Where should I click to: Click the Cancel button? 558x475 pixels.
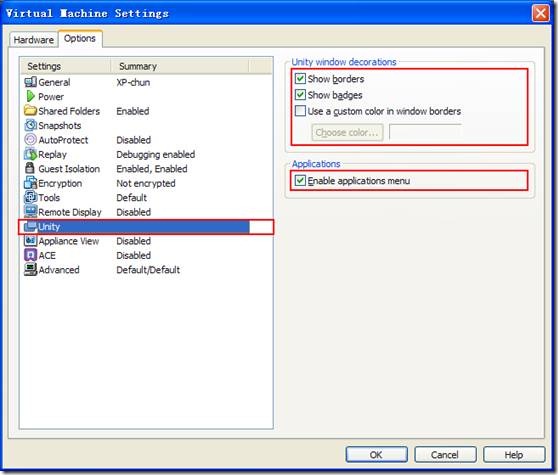pyautogui.click(x=445, y=454)
